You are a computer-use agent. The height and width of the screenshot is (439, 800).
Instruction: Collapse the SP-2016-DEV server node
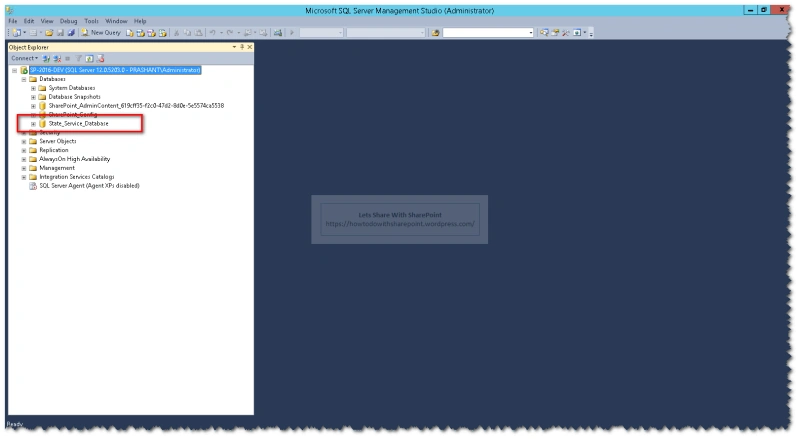[x=14, y=70]
